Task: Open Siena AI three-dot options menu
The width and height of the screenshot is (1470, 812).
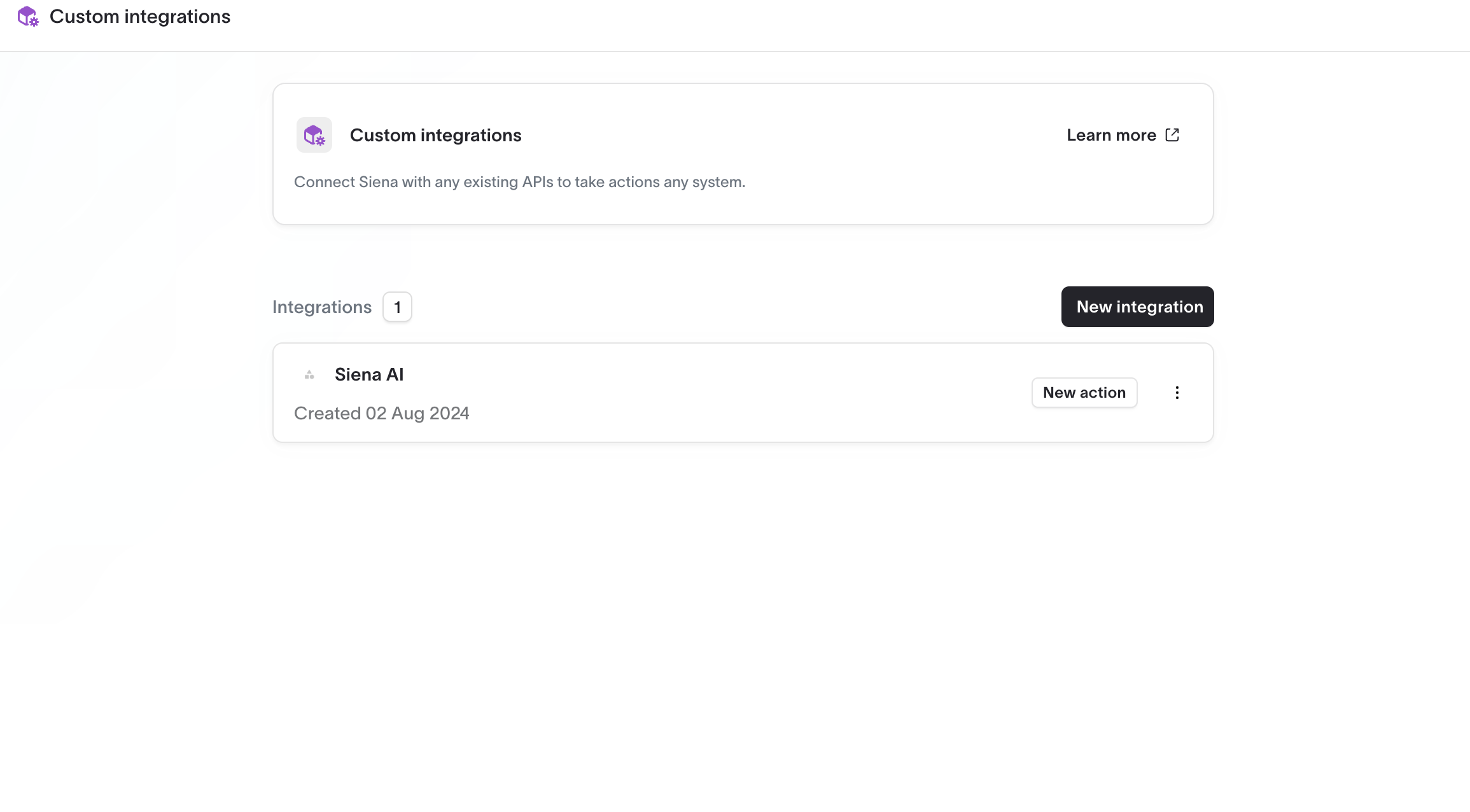Action: pos(1177,393)
